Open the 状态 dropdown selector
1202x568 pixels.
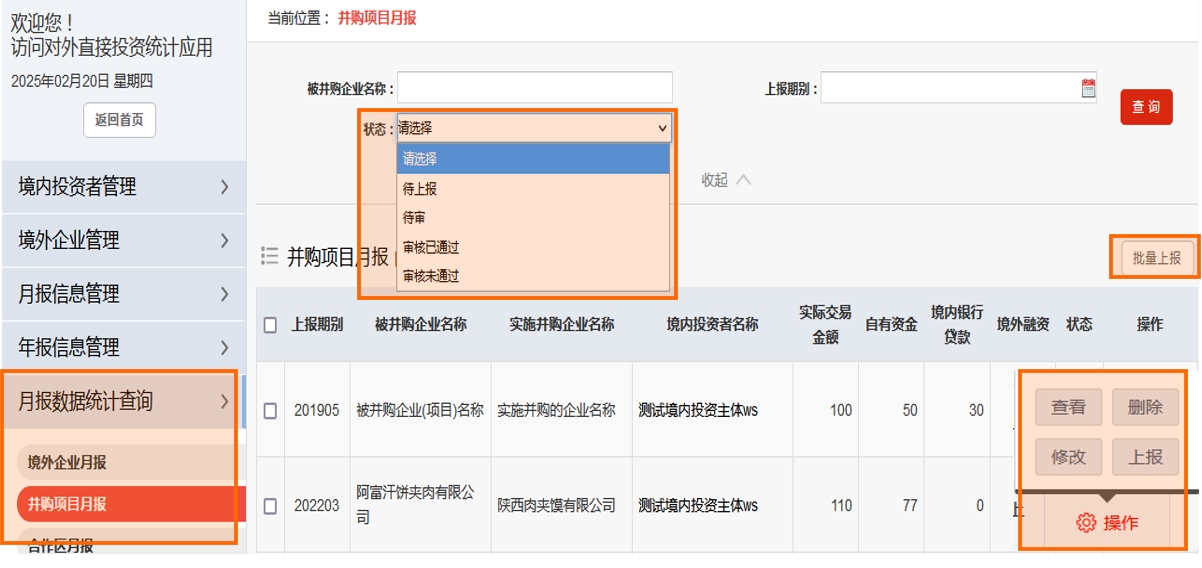tap(534, 128)
